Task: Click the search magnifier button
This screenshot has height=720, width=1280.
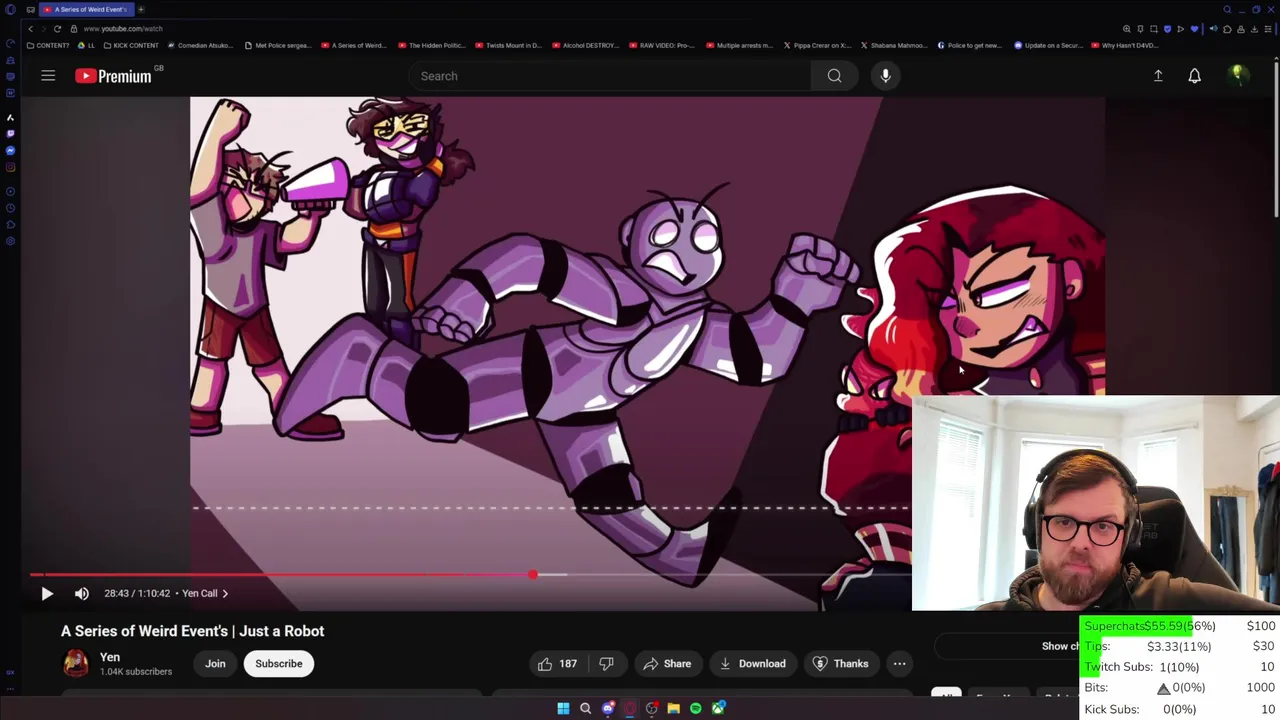Action: coord(834,76)
